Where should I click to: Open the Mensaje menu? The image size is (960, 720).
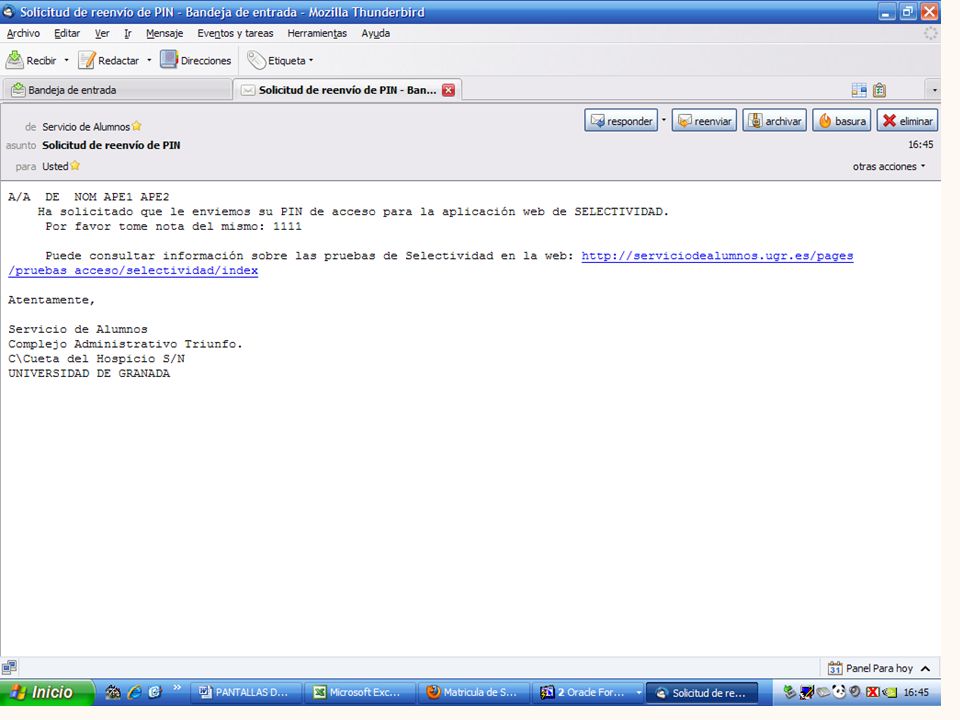click(x=164, y=33)
